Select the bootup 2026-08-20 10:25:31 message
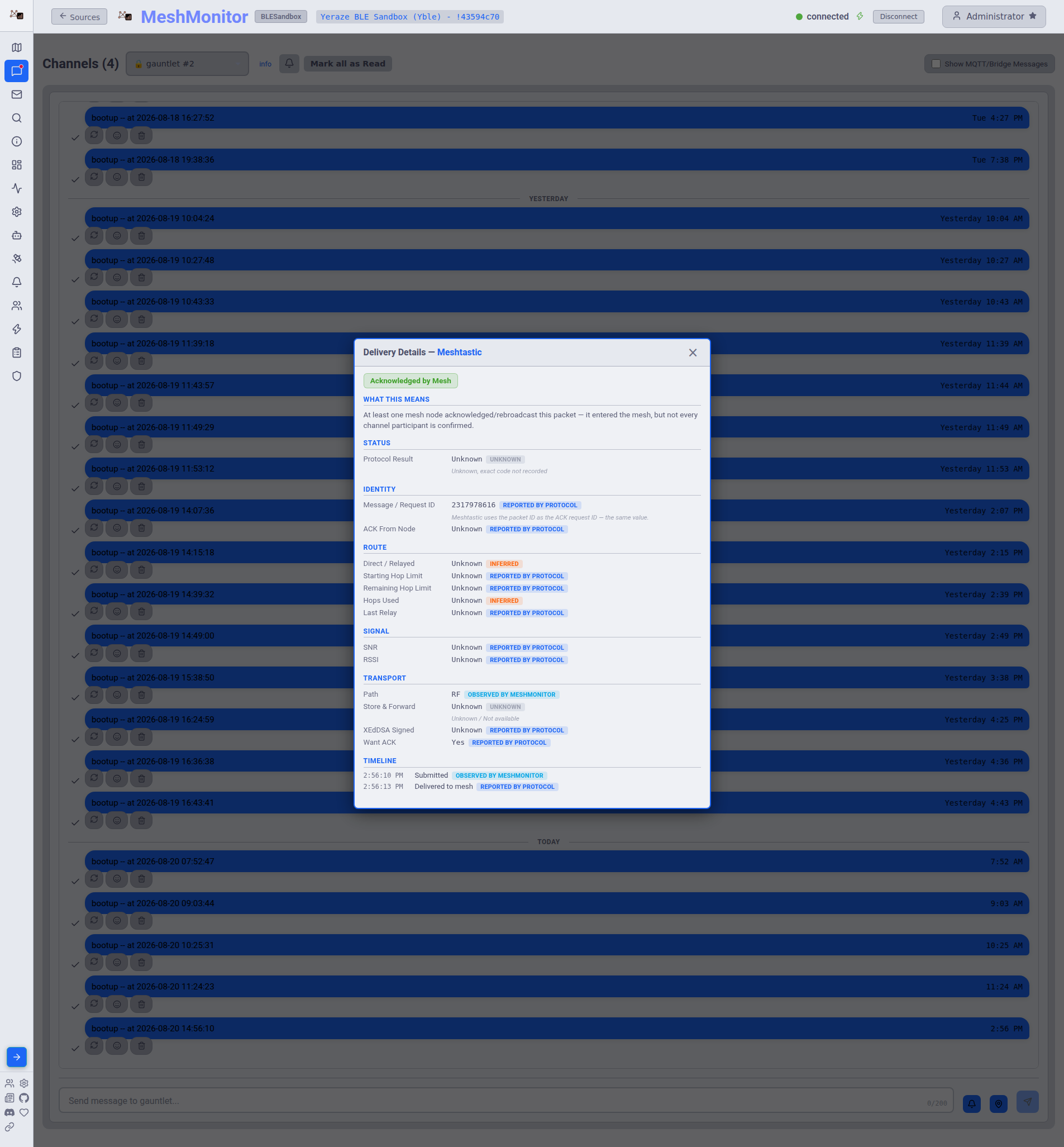The width and height of the screenshot is (1064, 1147). pyautogui.click(x=557, y=945)
